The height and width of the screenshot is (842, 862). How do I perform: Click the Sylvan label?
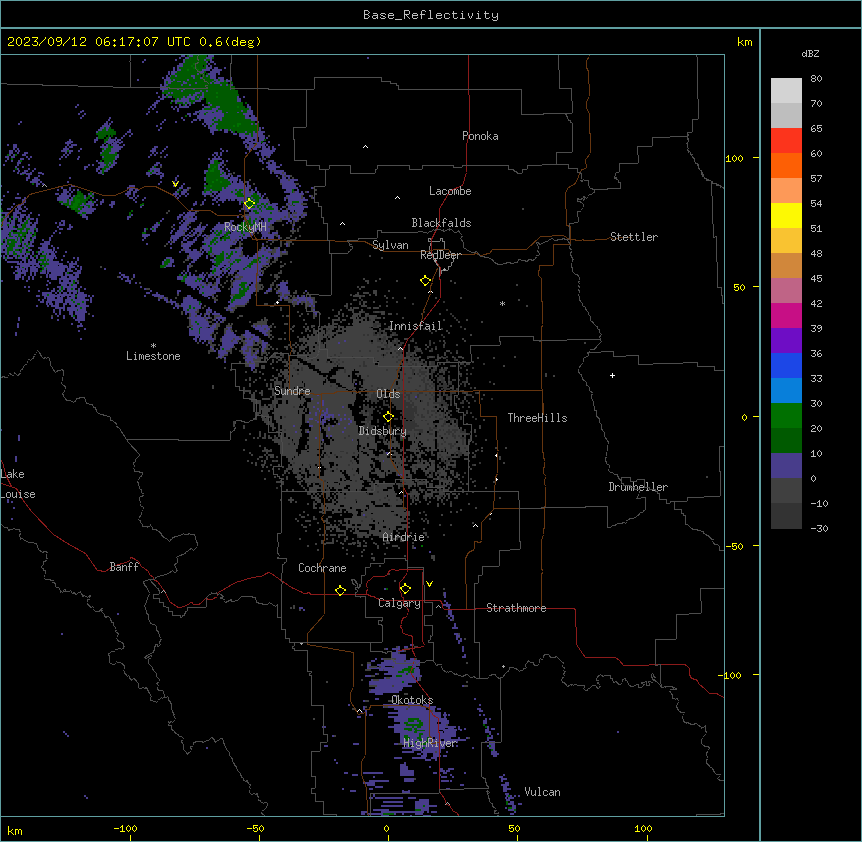[x=390, y=245]
